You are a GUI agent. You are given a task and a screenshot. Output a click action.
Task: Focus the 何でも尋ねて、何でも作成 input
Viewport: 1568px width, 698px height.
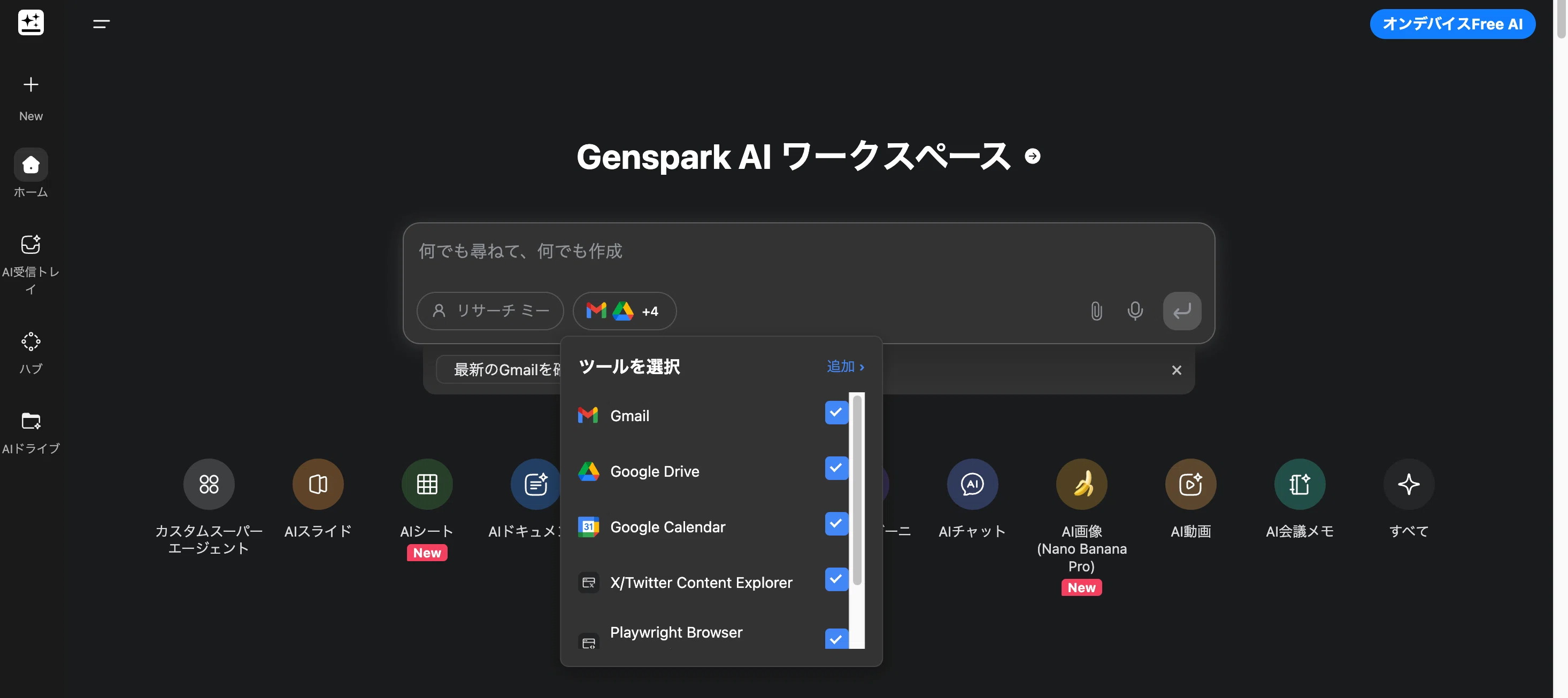(809, 251)
